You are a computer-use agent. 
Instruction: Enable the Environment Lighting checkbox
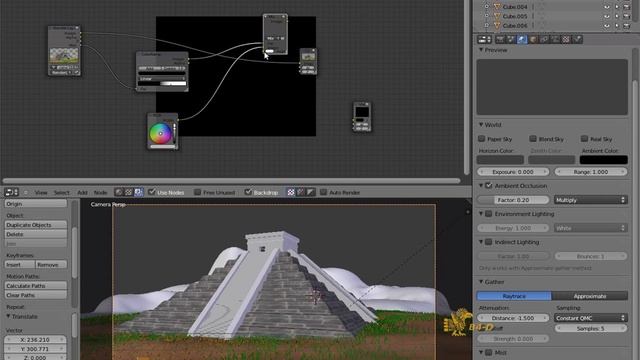pos(489,213)
